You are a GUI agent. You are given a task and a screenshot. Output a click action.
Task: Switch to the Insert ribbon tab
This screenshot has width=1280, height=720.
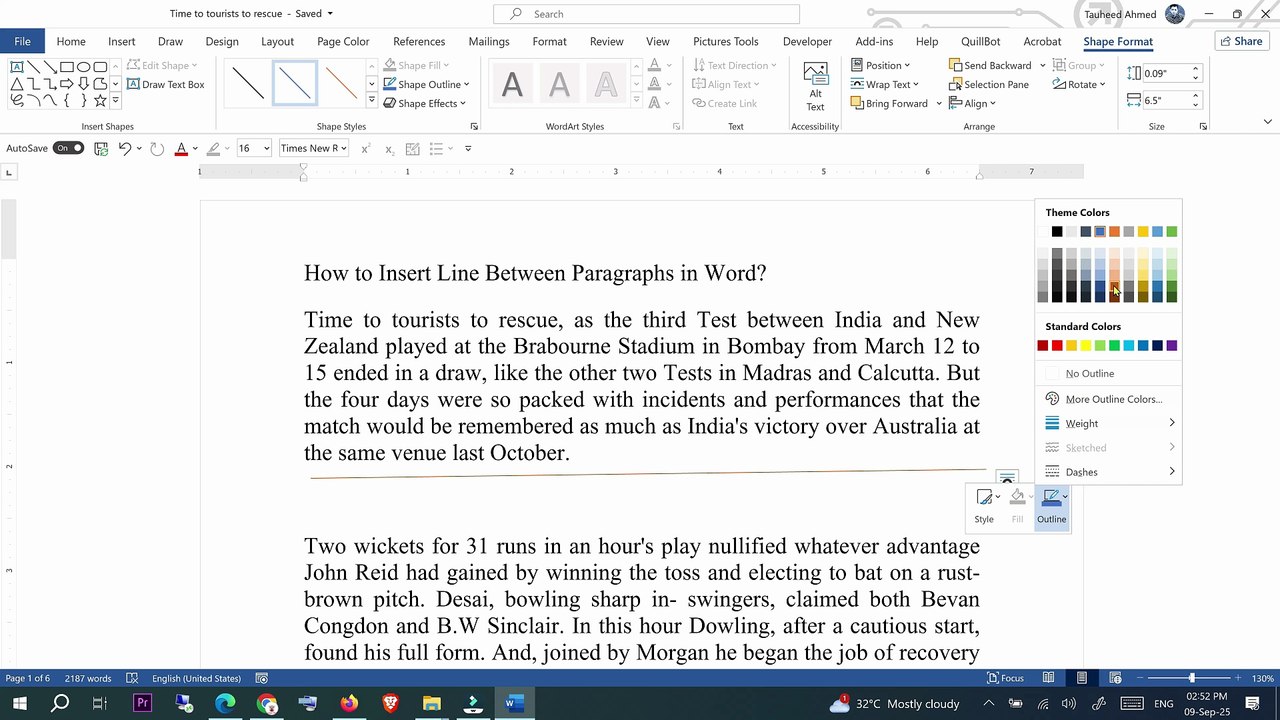click(122, 41)
